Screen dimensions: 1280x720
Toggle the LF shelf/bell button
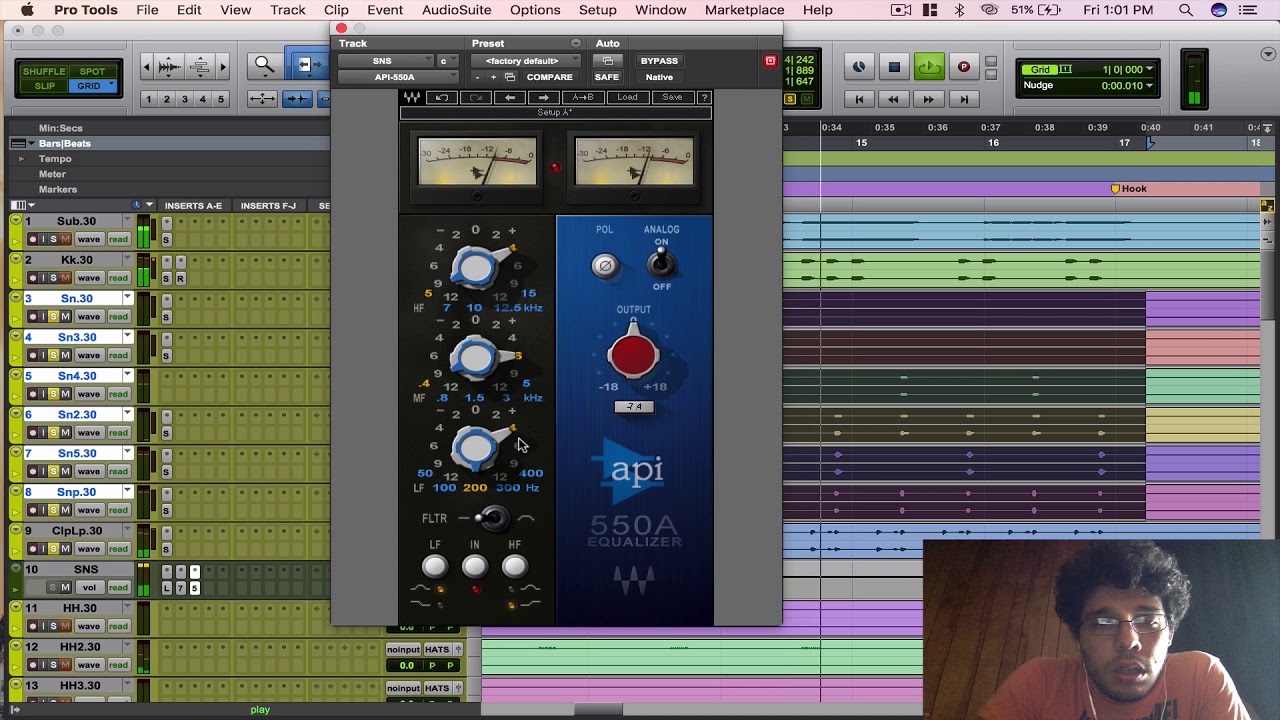434,567
